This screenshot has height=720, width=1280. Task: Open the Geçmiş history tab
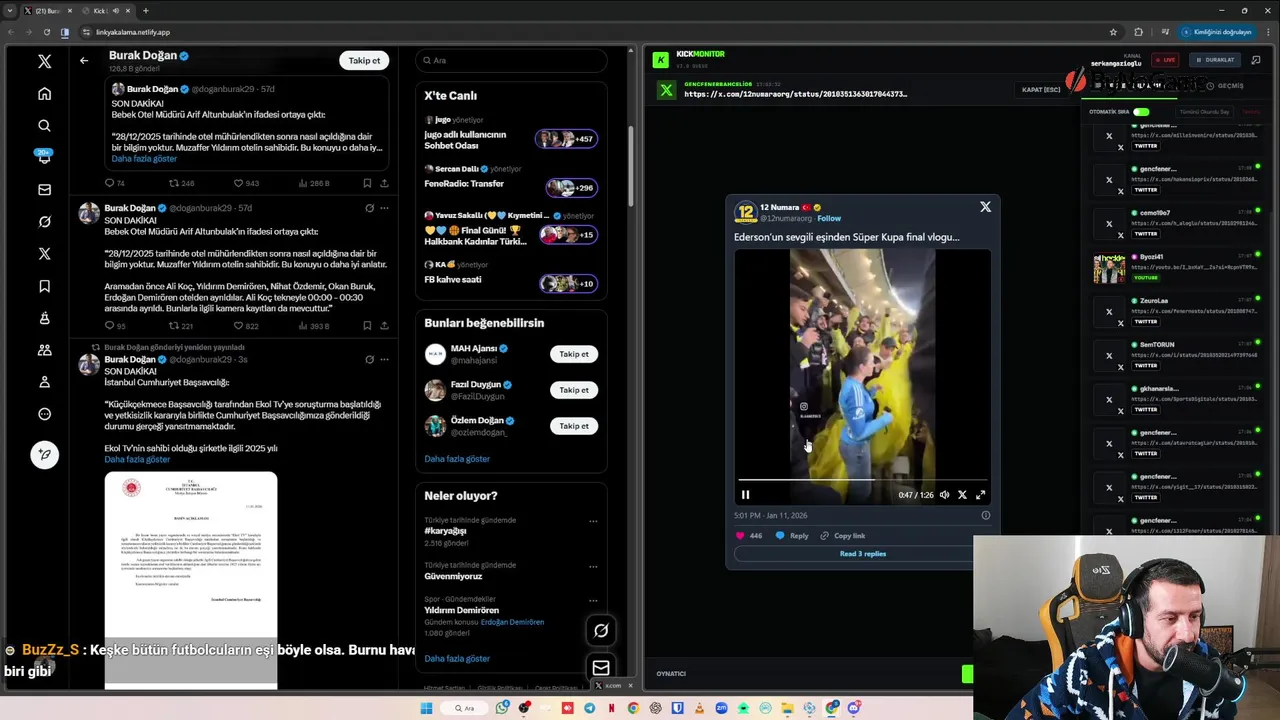click(1225, 86)
